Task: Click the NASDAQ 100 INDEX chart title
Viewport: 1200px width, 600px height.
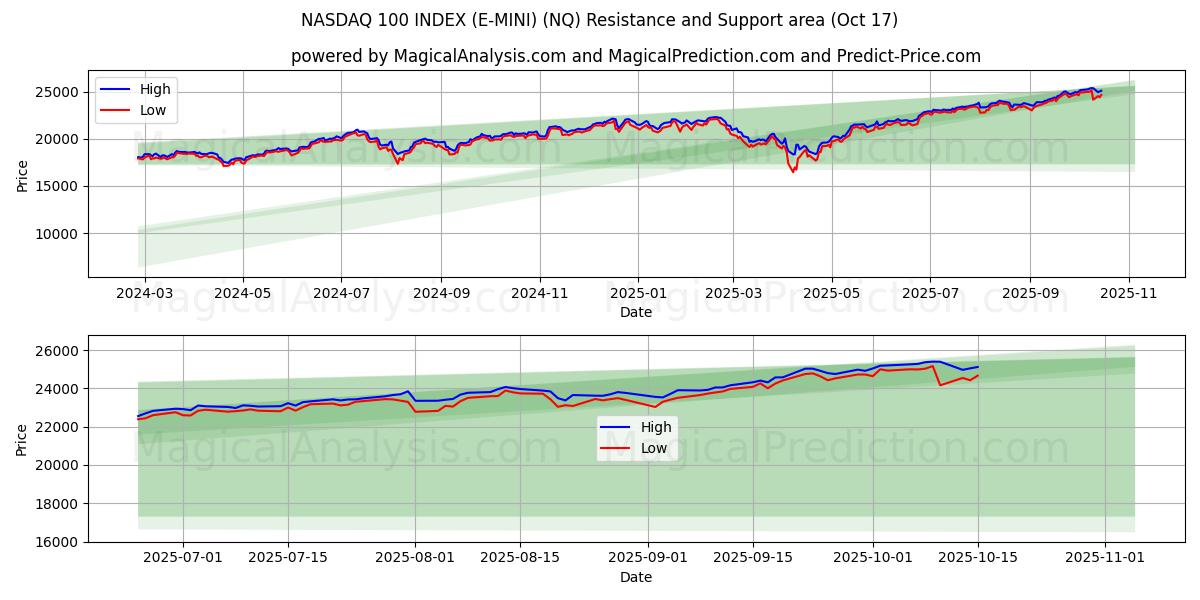Action: [599, 20]
